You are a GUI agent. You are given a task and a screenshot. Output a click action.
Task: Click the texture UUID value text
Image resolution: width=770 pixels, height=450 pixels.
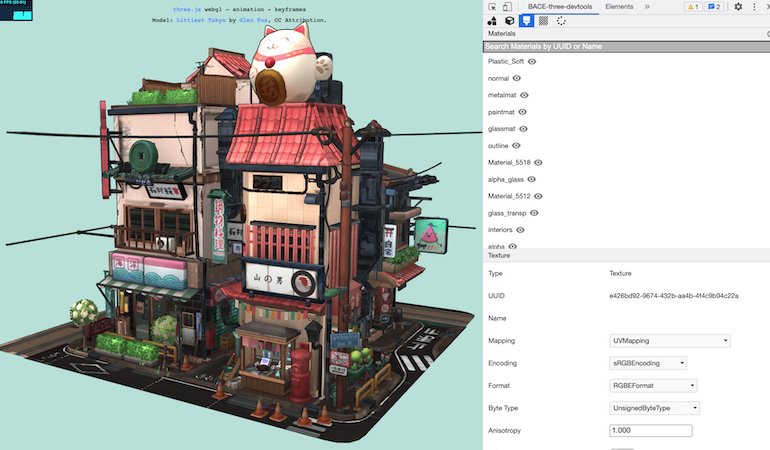click(674, 296)
